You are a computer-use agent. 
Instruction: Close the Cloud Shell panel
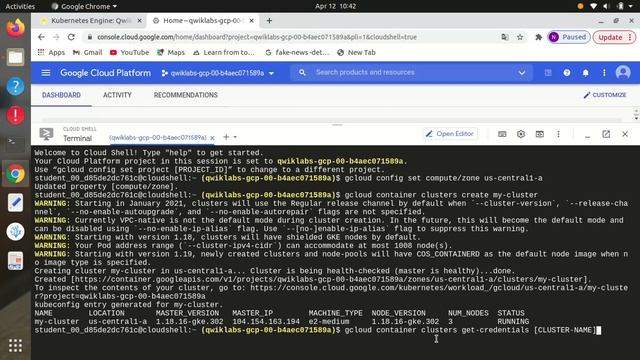(625, 134)
